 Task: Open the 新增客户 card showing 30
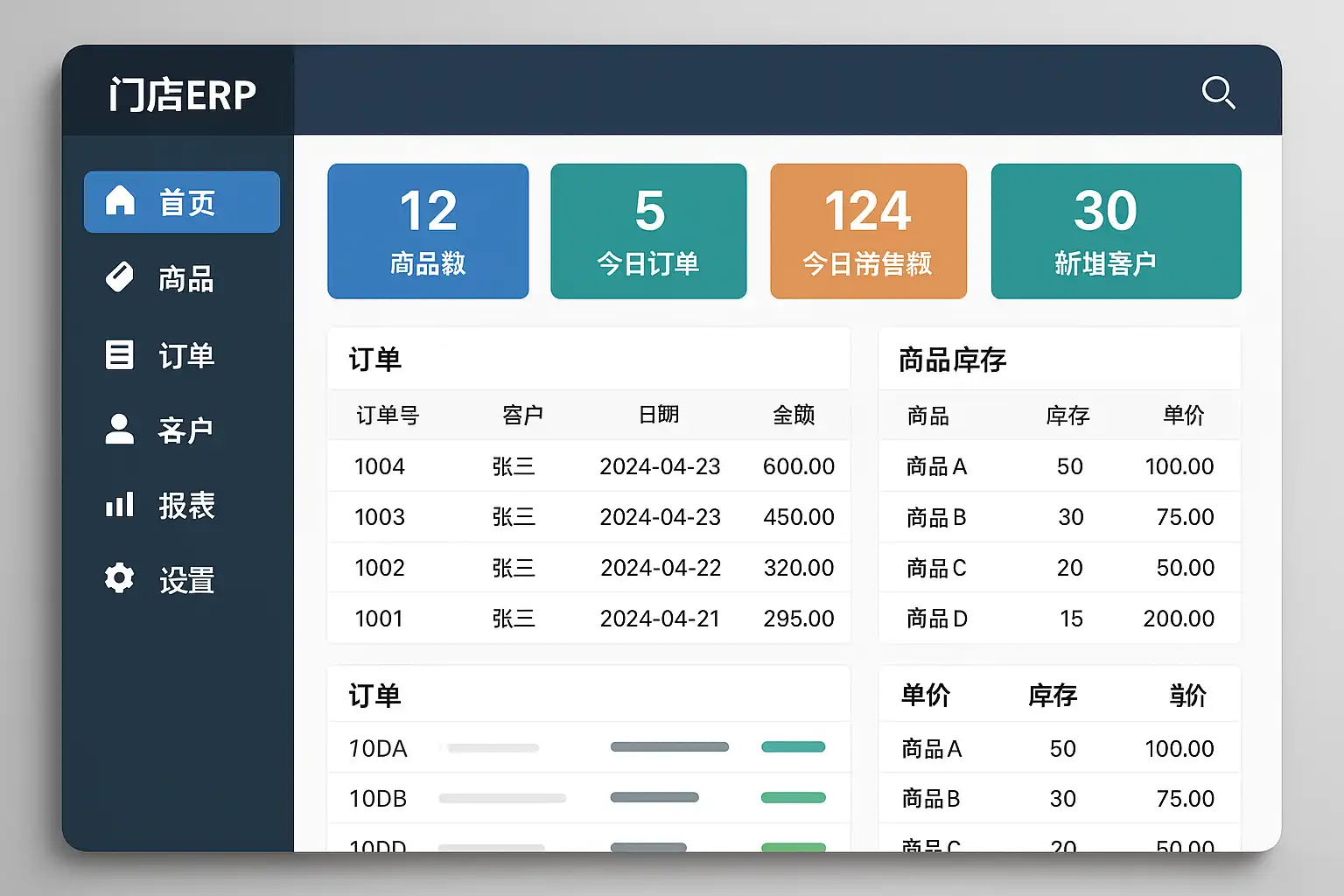[1116, 231]
